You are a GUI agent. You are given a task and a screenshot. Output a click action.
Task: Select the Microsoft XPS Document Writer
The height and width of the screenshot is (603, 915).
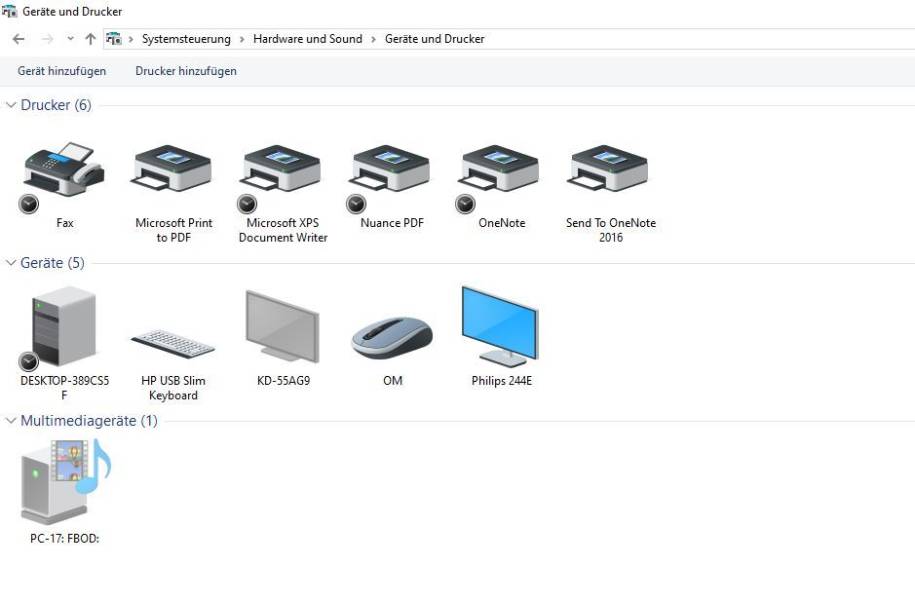coord(281,170)
